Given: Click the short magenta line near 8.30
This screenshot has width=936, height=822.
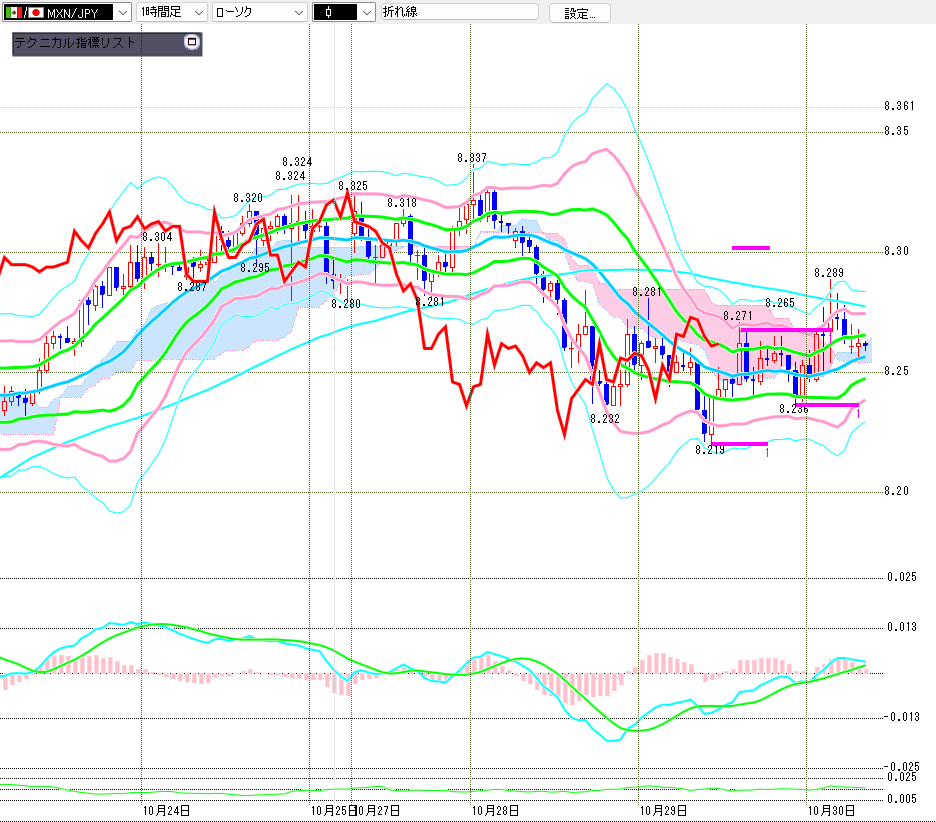Looking at the screenshot, I should pyautogui.click(x=750, y=247).
